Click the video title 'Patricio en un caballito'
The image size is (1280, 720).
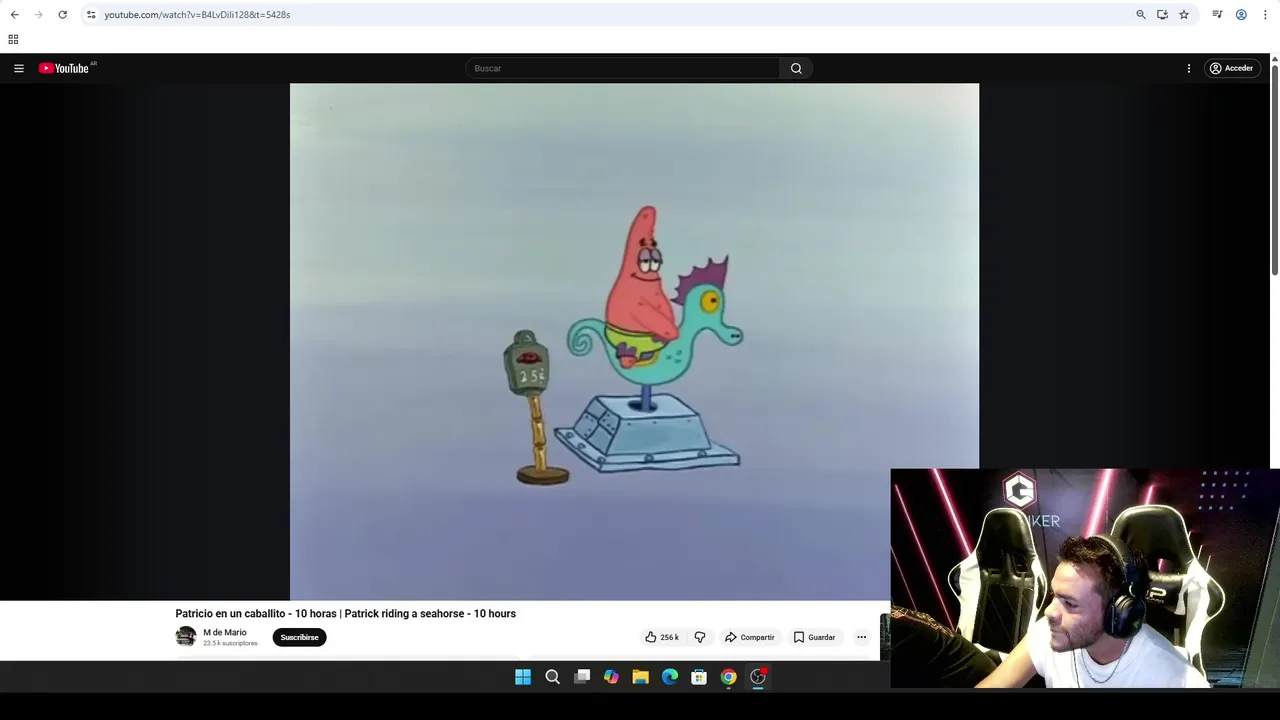tap(346, 614)
